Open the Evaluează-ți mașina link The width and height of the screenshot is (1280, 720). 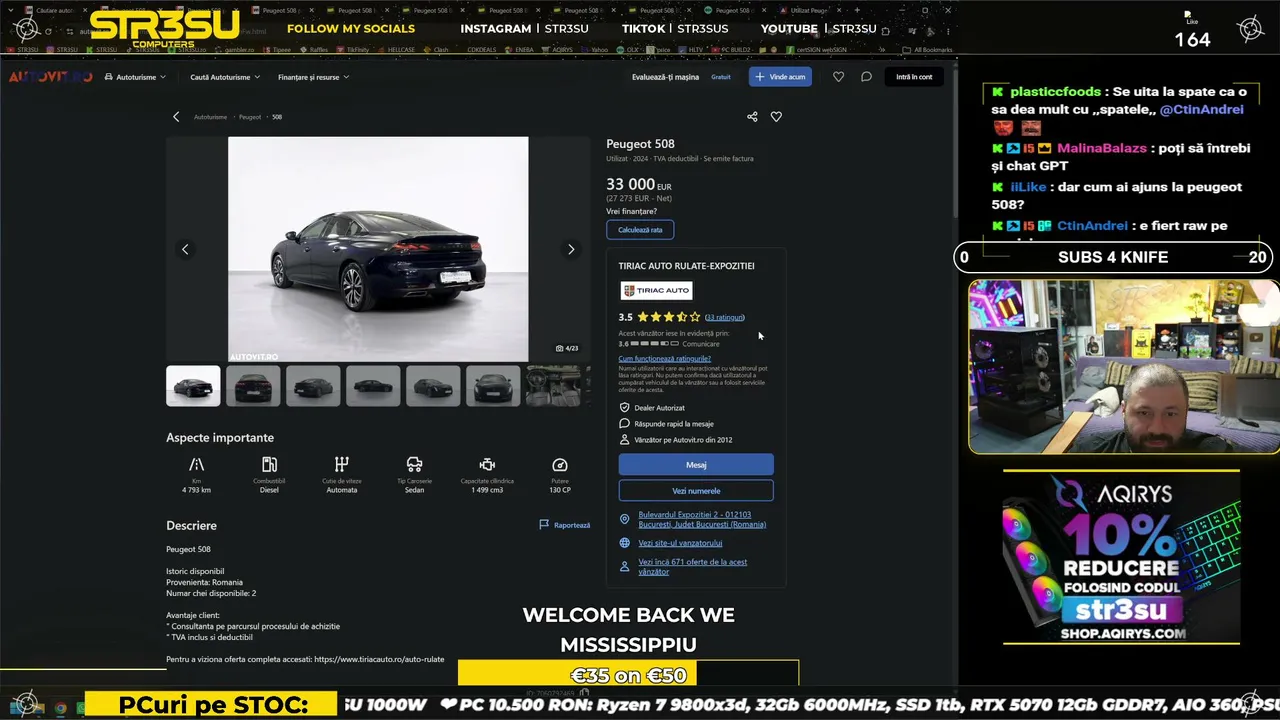click(x=665, y=77)
